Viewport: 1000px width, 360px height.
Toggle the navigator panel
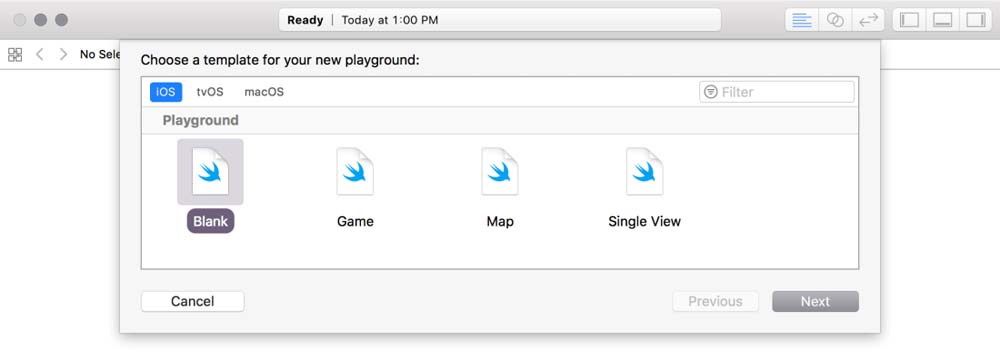(x=909, y=20)
